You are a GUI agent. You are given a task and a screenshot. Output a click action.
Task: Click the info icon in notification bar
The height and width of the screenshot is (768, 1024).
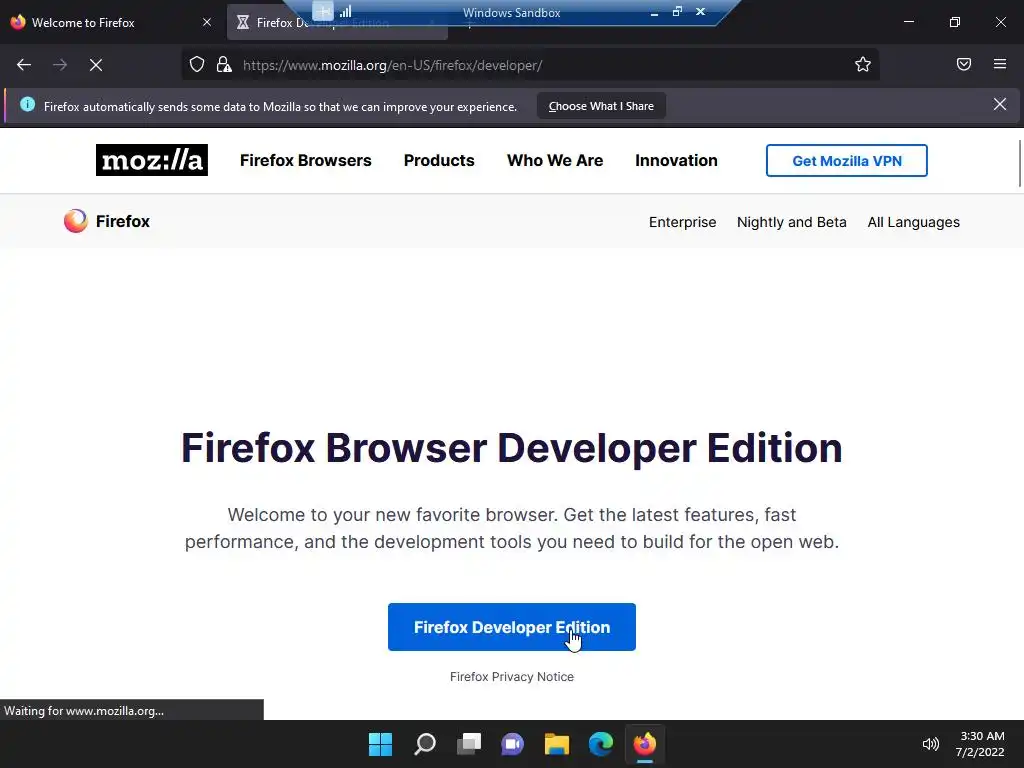[x=27, y=104]
